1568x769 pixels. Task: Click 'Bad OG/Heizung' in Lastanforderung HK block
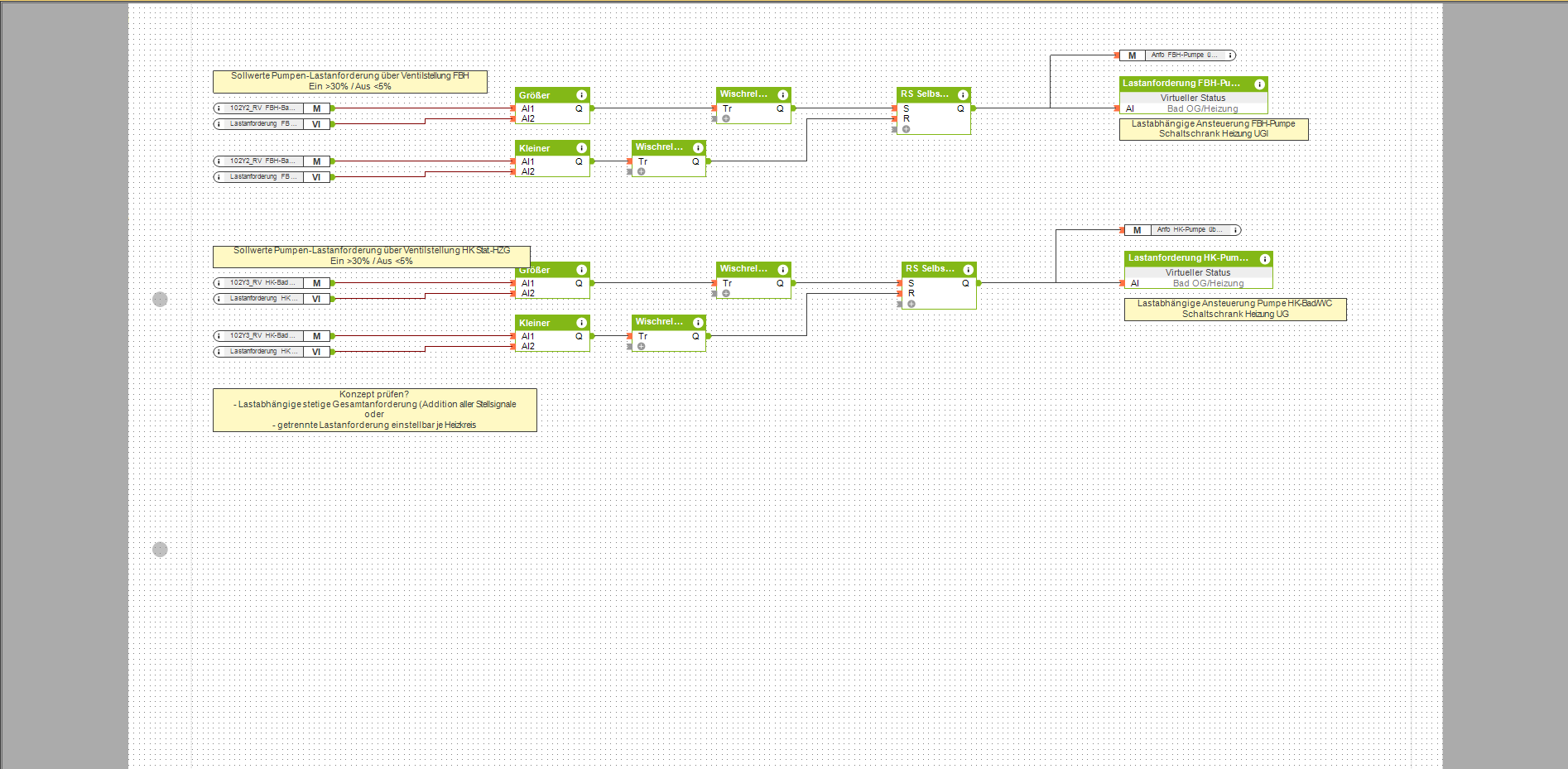(x=1208, y=283)
